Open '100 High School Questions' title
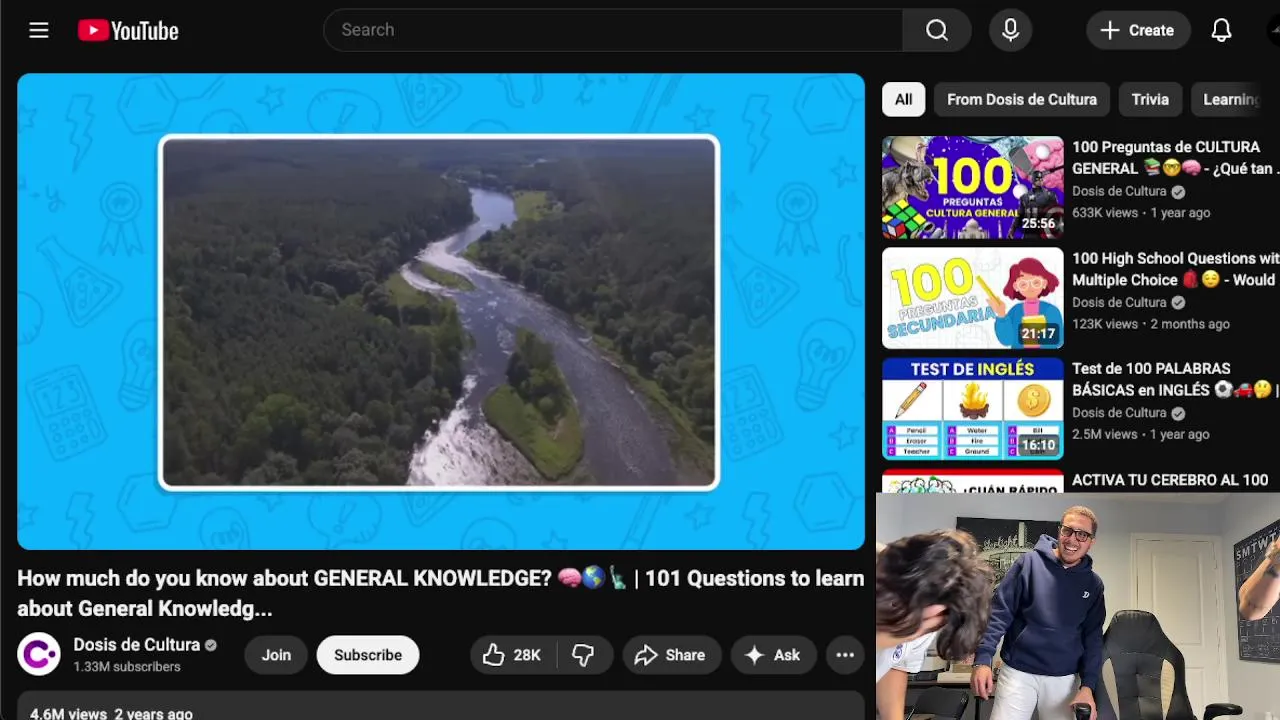Image resolution: width=1280 pixels, height=720 pixels. pyautogui.click(x=1175, y=269)
